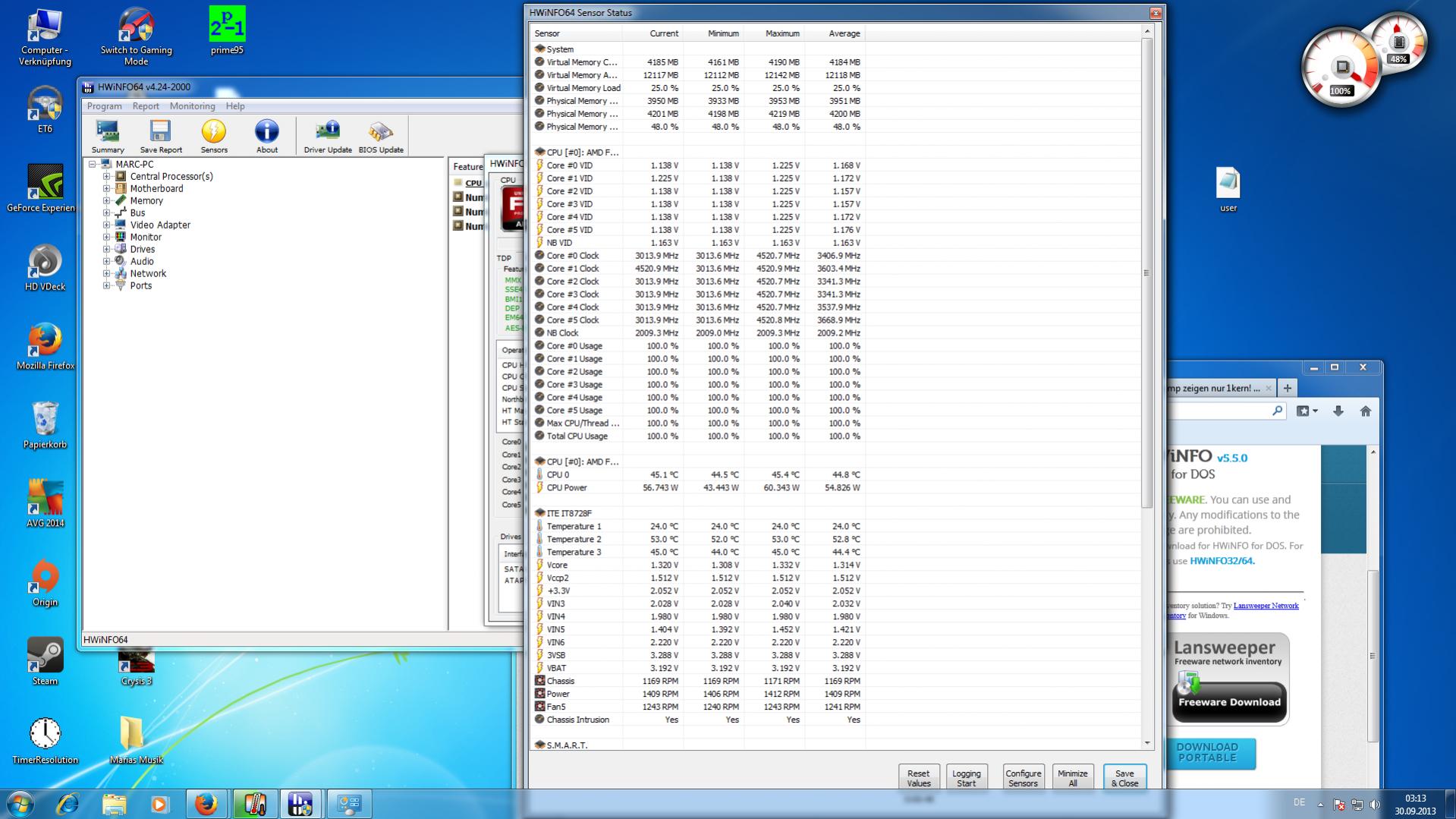The height and width of the screenshot is (819, 1456).
Task: Select Mozilla Firefox desktop icon
Action: coord(46,346)
